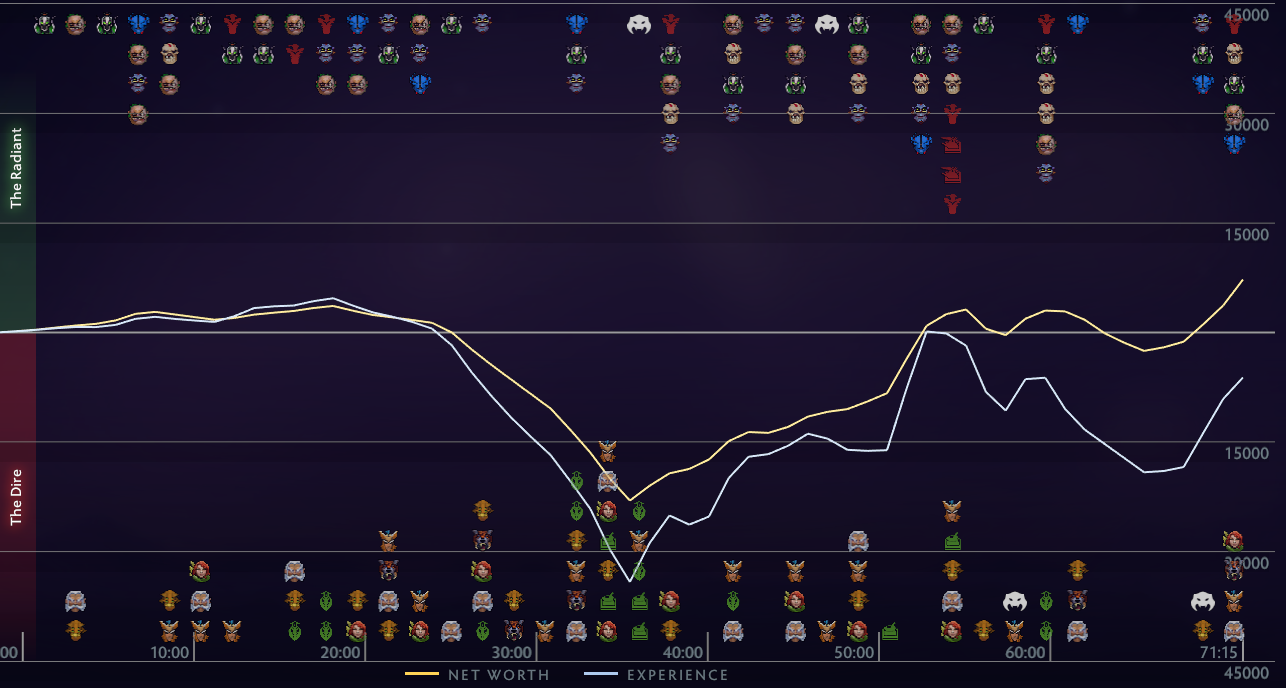Click the 60:00 time marker
Screen dimensions: 1286x688
1025,653
